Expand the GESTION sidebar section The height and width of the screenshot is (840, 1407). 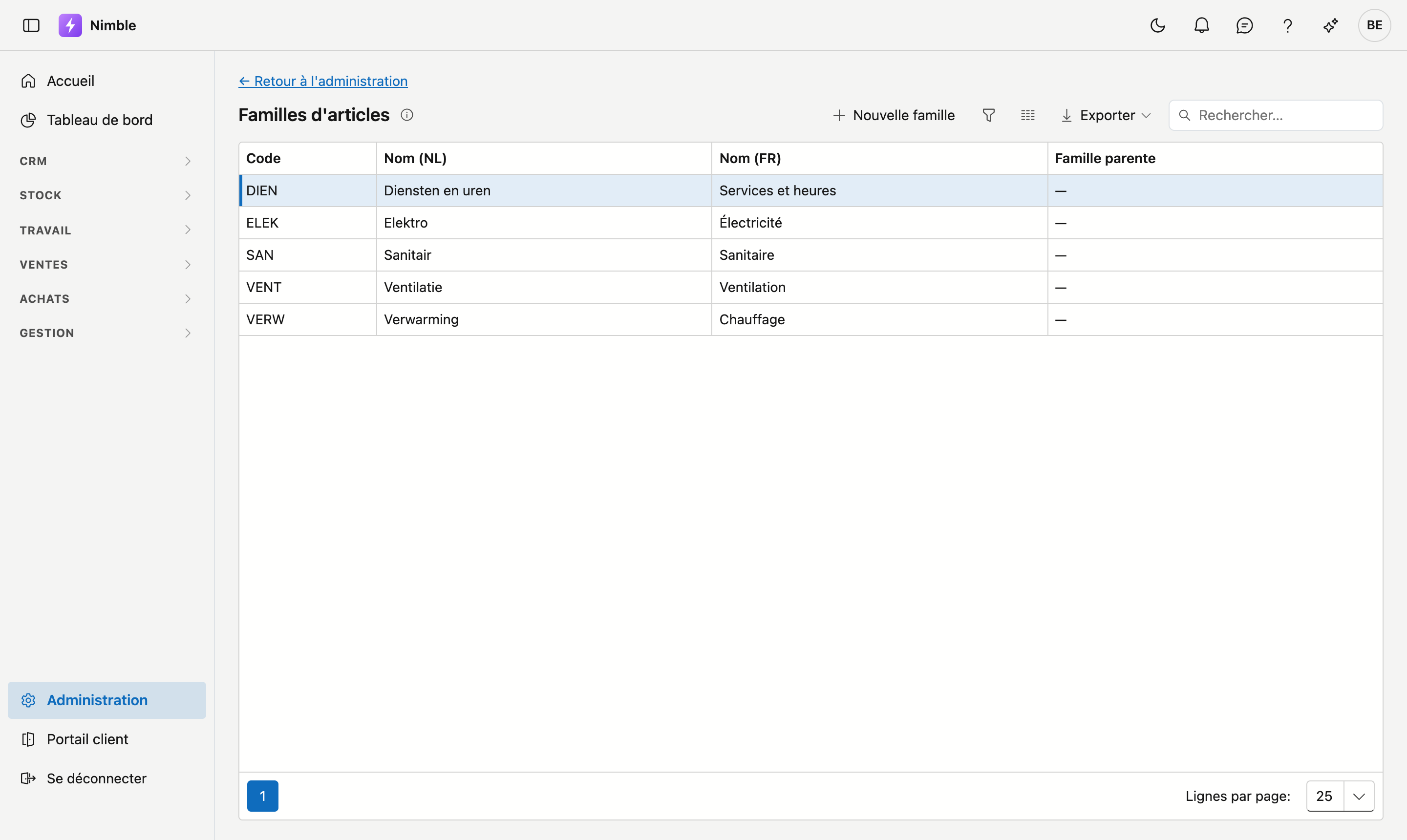click(x=107, y=333)
